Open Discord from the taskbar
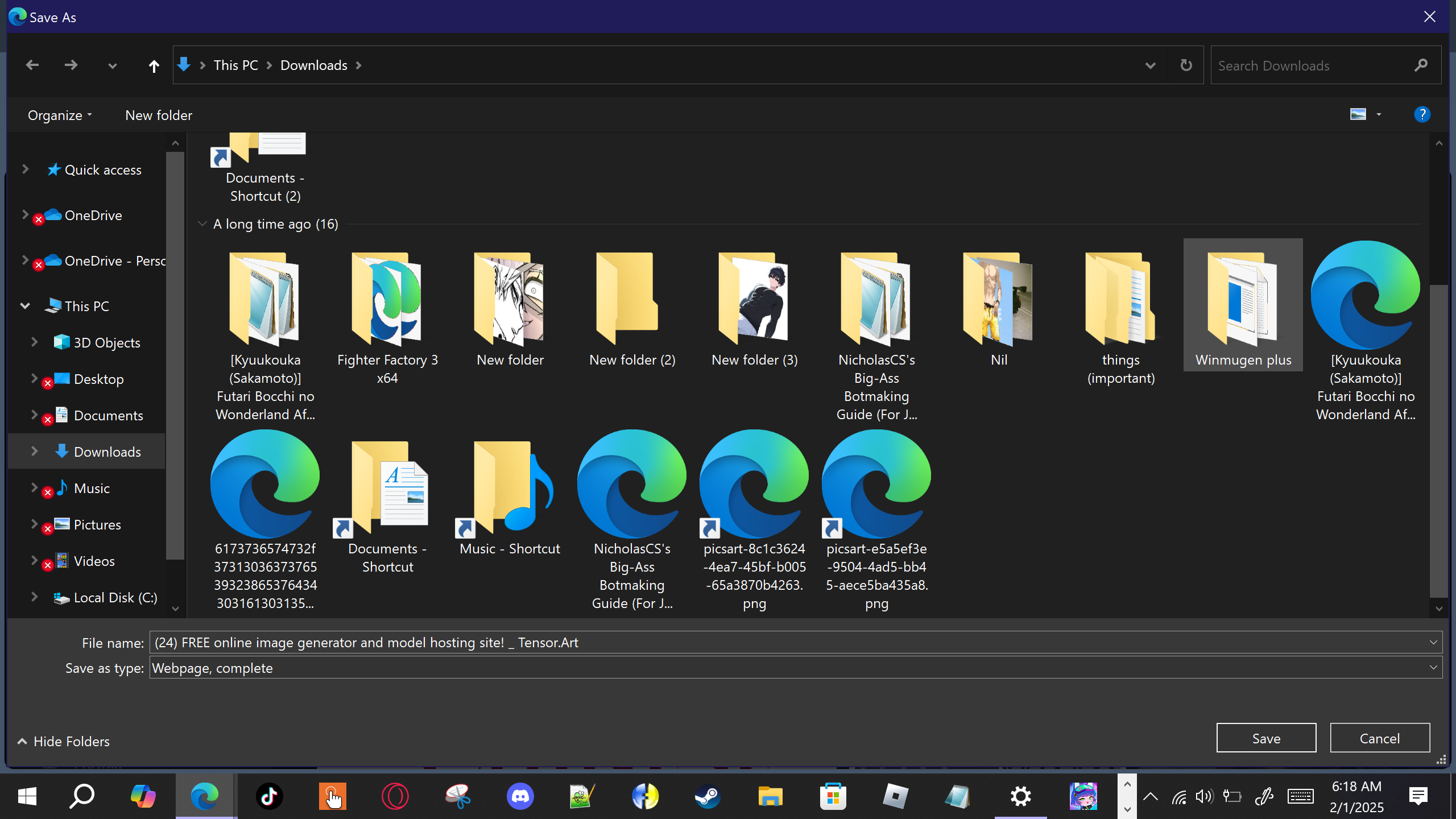 point(520,796)
